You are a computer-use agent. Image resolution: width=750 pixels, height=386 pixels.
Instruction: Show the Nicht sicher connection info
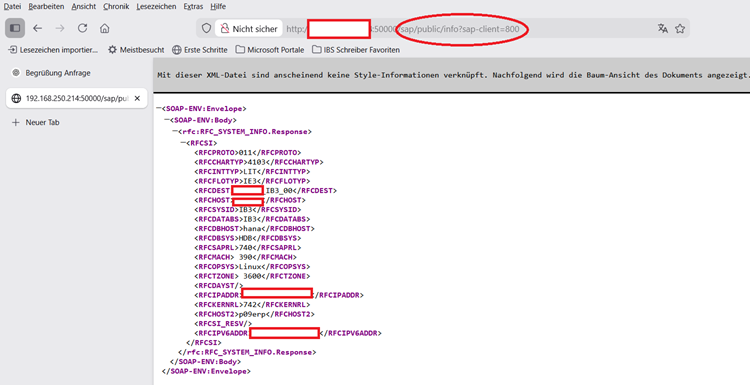click(249, 29)
